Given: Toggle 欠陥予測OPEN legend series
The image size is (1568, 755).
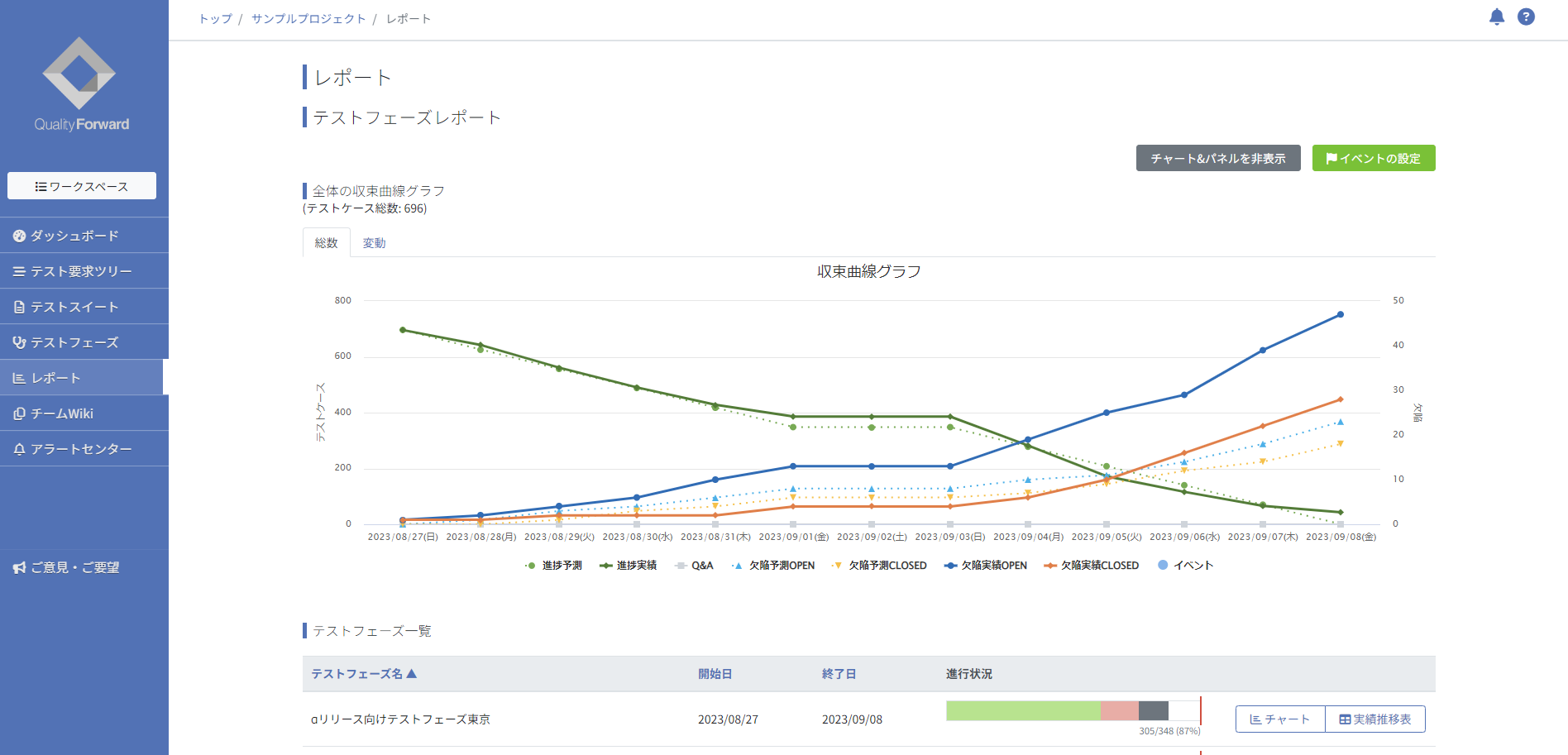Looking at the screenshot, I should point(773,566).
